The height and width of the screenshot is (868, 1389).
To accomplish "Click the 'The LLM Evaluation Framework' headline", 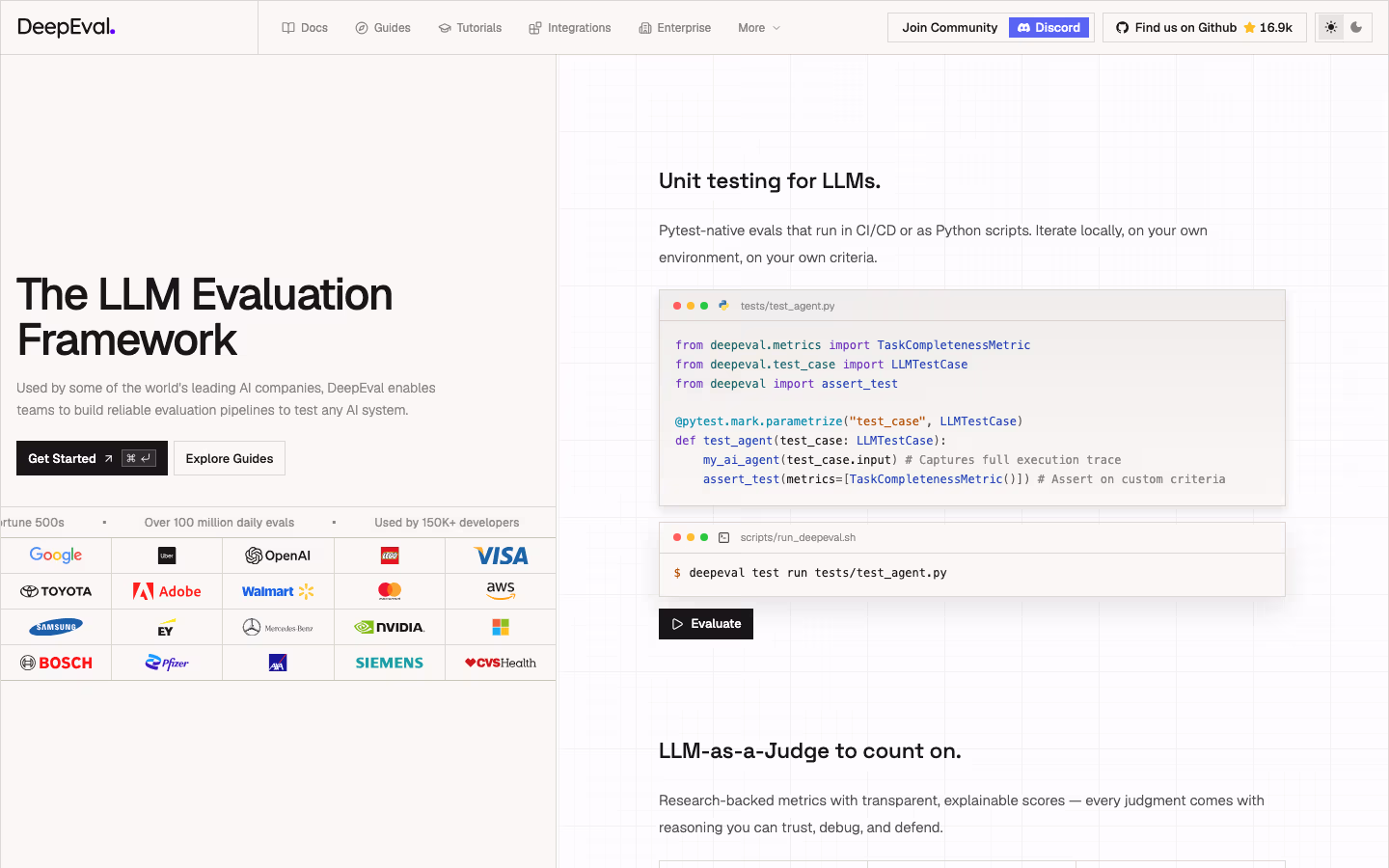I will point(204,317).
